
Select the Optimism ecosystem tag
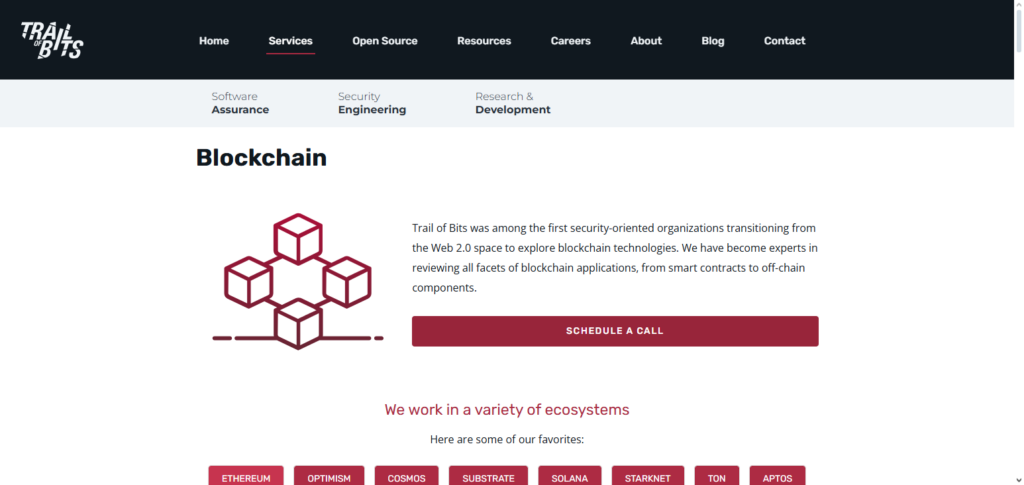coord(329,477)
